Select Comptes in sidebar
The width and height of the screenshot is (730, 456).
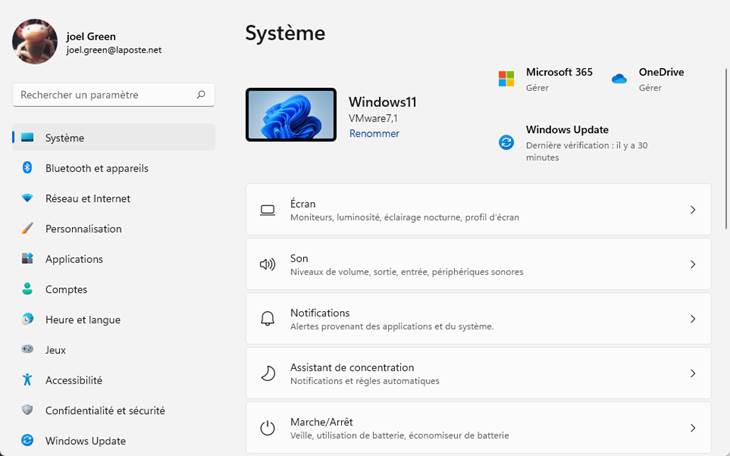pos(114,289)
